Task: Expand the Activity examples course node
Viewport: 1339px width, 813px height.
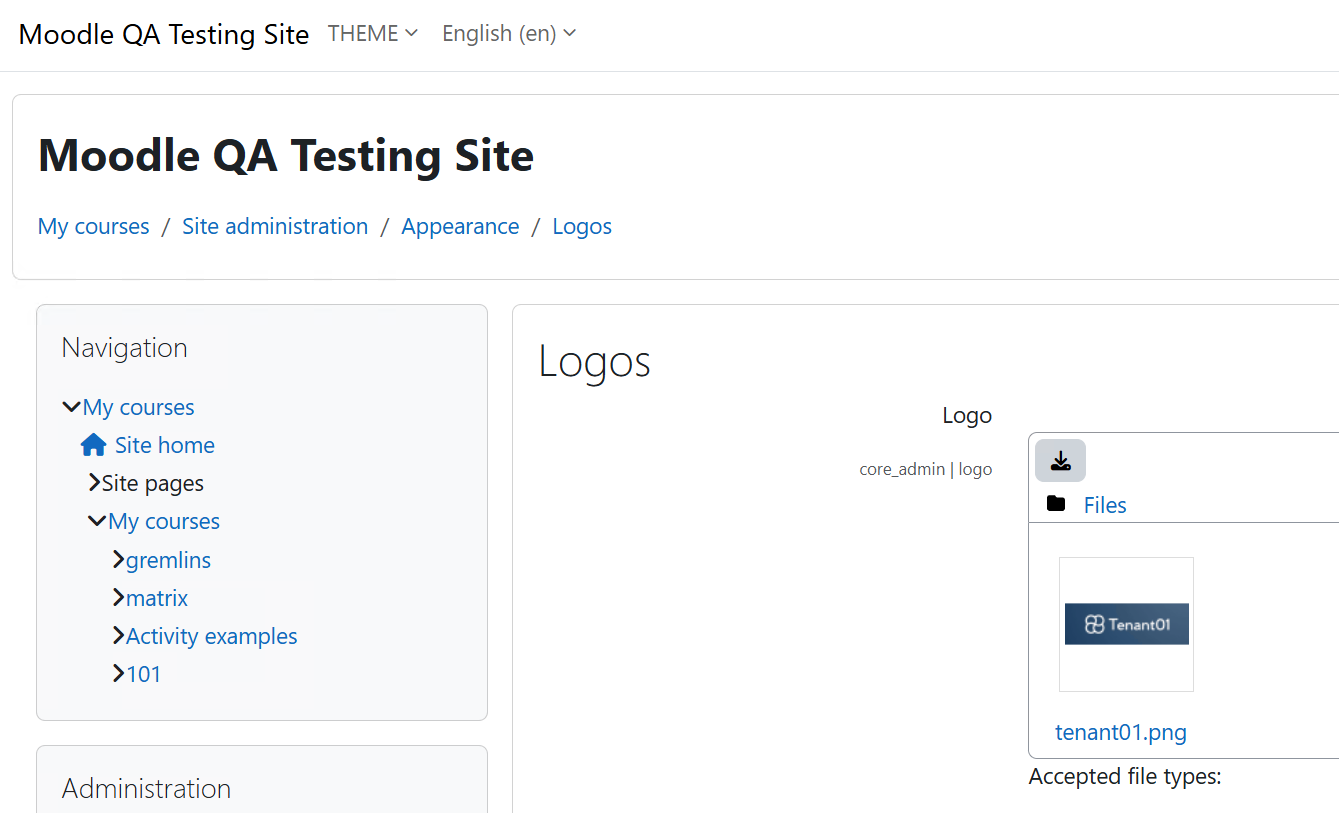Action: 119,635
